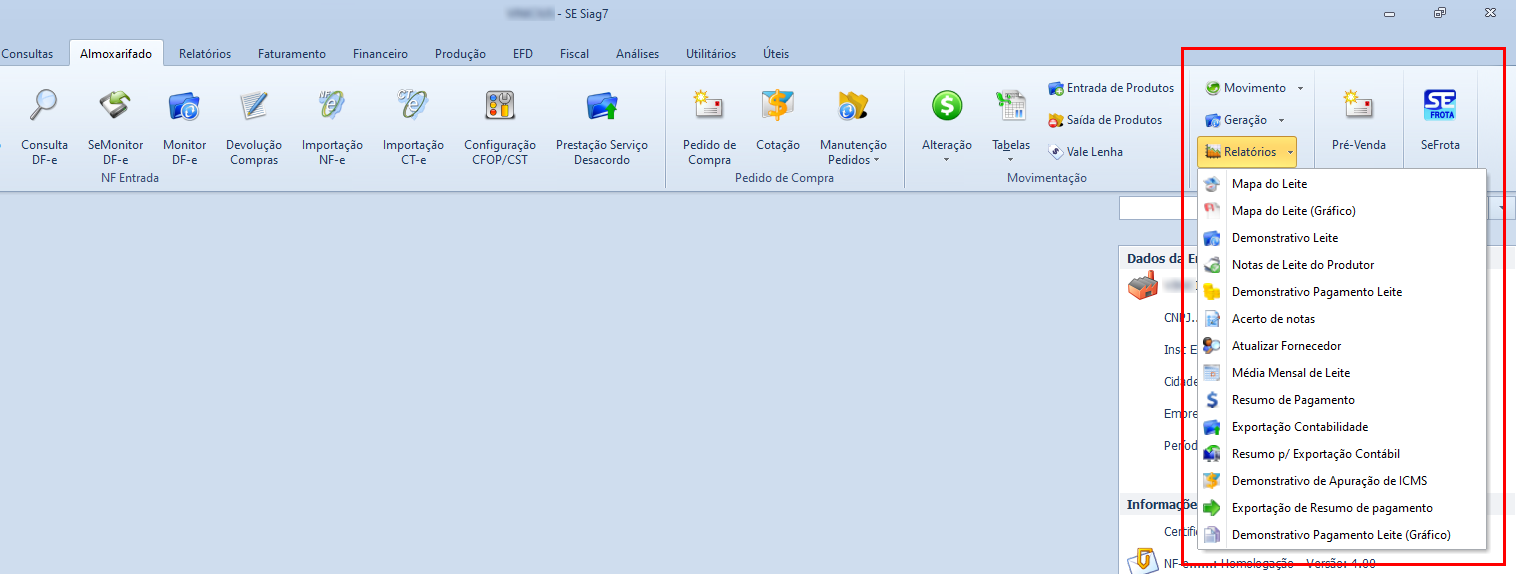Screen dimensions: 1516x574
Task: Click Entrada de Produtos button
Action: tap(1111, 88)
